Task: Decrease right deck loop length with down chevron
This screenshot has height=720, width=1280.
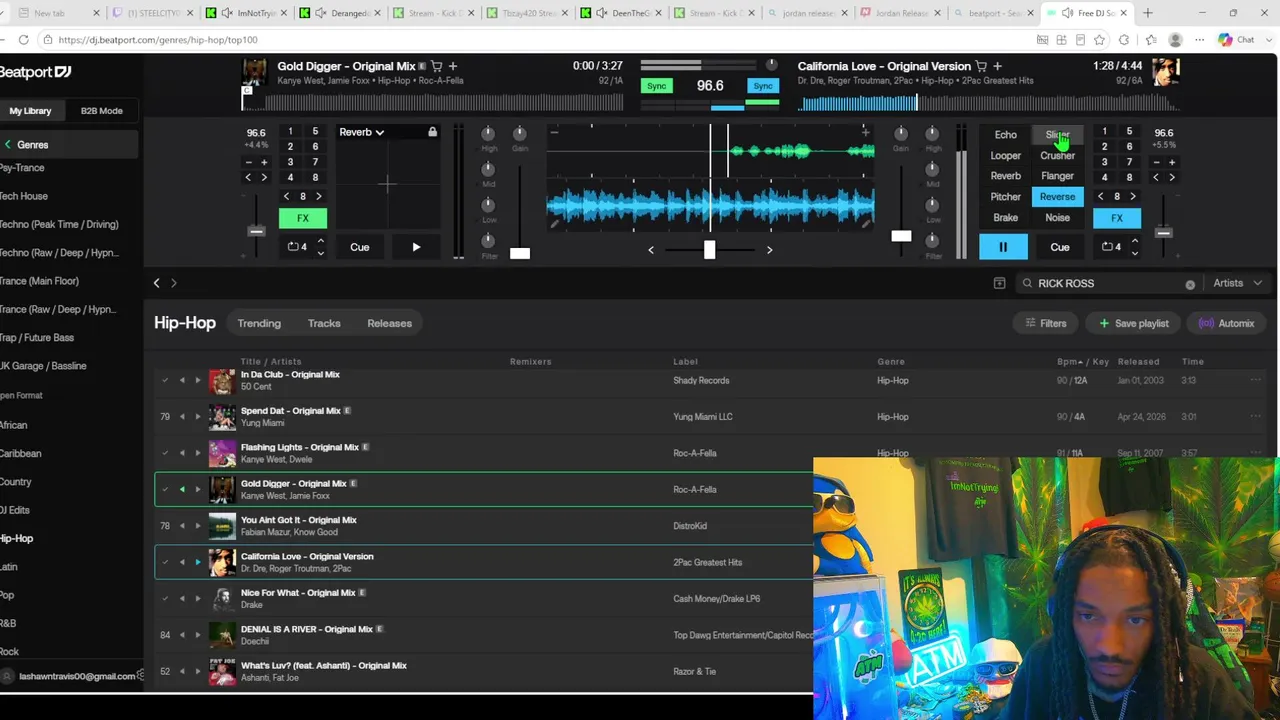Action: 1135,253
